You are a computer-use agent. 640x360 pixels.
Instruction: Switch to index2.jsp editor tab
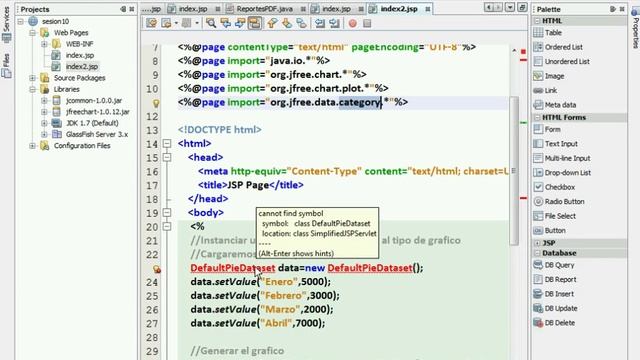pyautogui.click(x=399, y=9)
